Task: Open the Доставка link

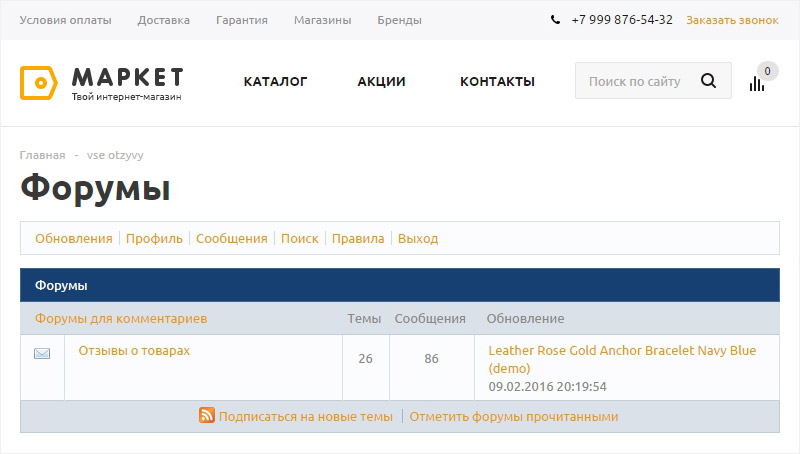Action: (x=163, y=20)
